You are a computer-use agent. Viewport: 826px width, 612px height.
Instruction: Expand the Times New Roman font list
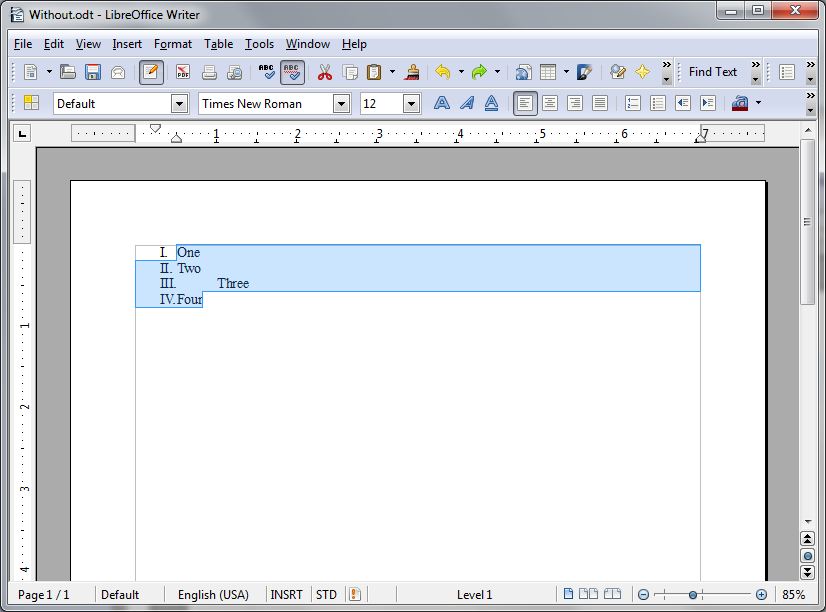(x=341, y=103)
